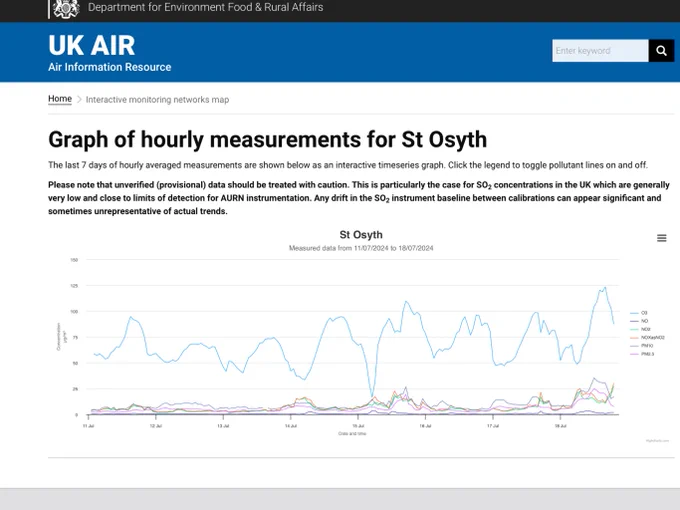The width and height of the screenshot is (680, 510).
Task: Click the Interactive monitoring networks map breadcrumb
Action: tap(157, 100)
